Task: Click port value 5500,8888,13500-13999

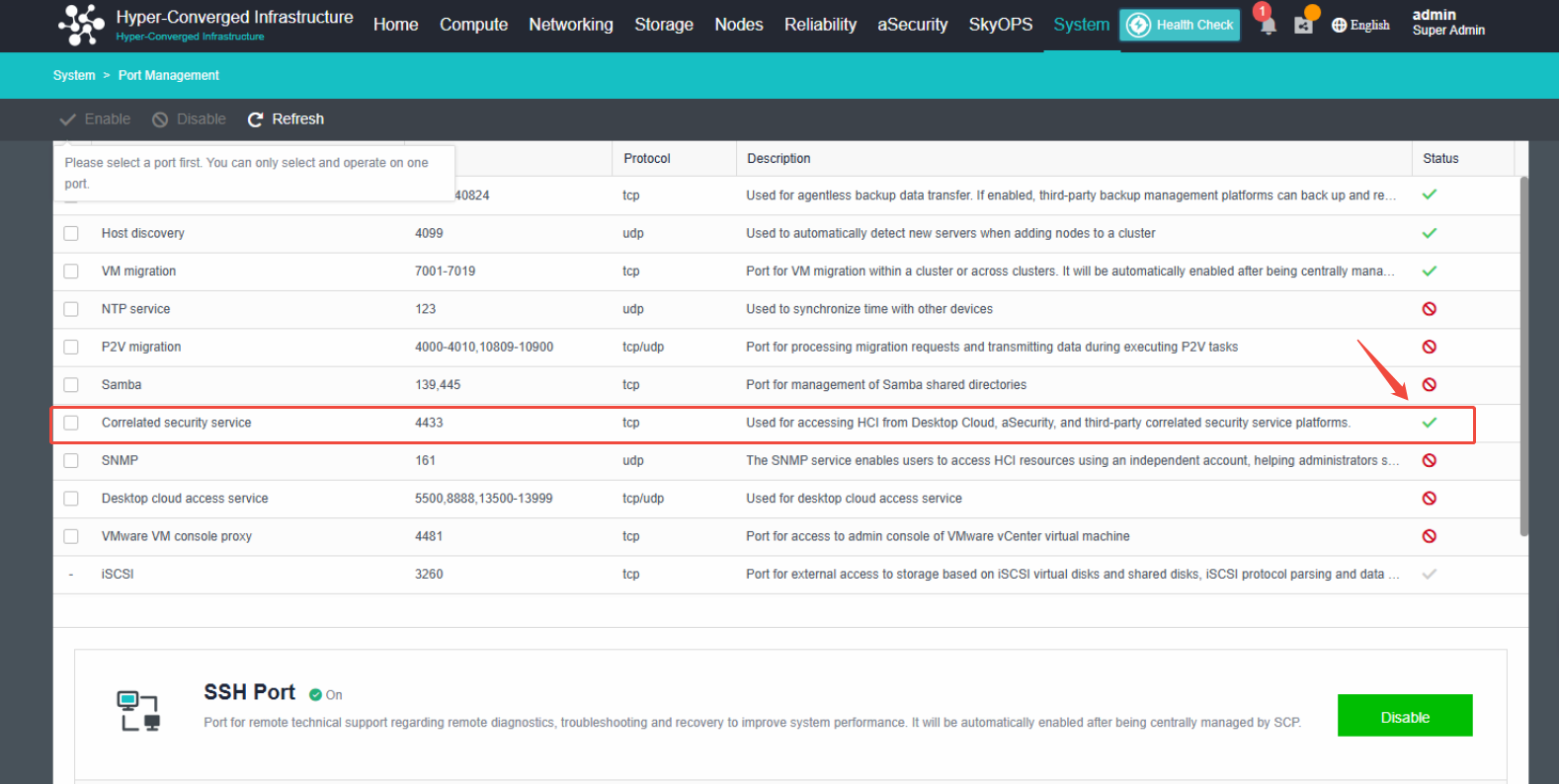Action: coord(483,499)
